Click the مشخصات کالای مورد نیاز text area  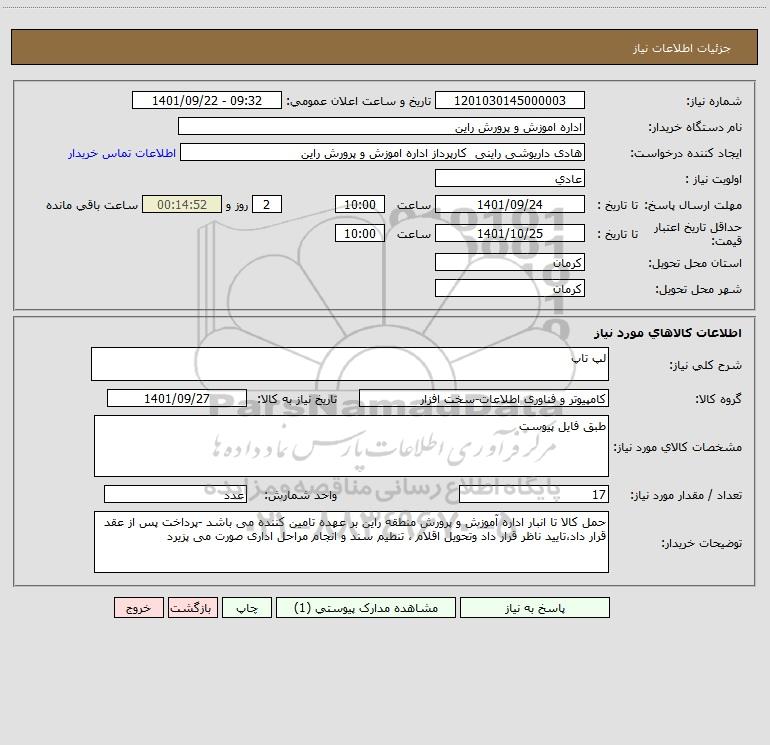(x=351, y=446)
